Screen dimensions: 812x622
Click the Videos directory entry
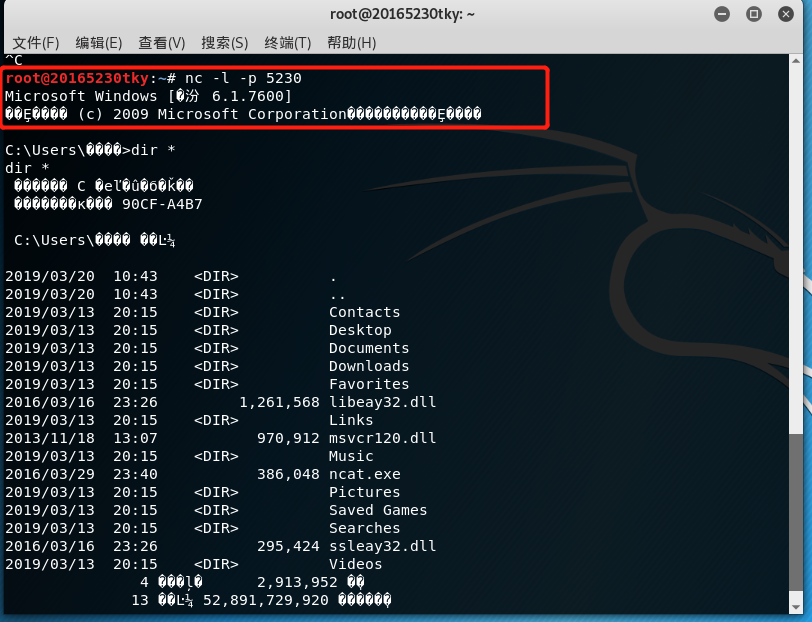356,564
